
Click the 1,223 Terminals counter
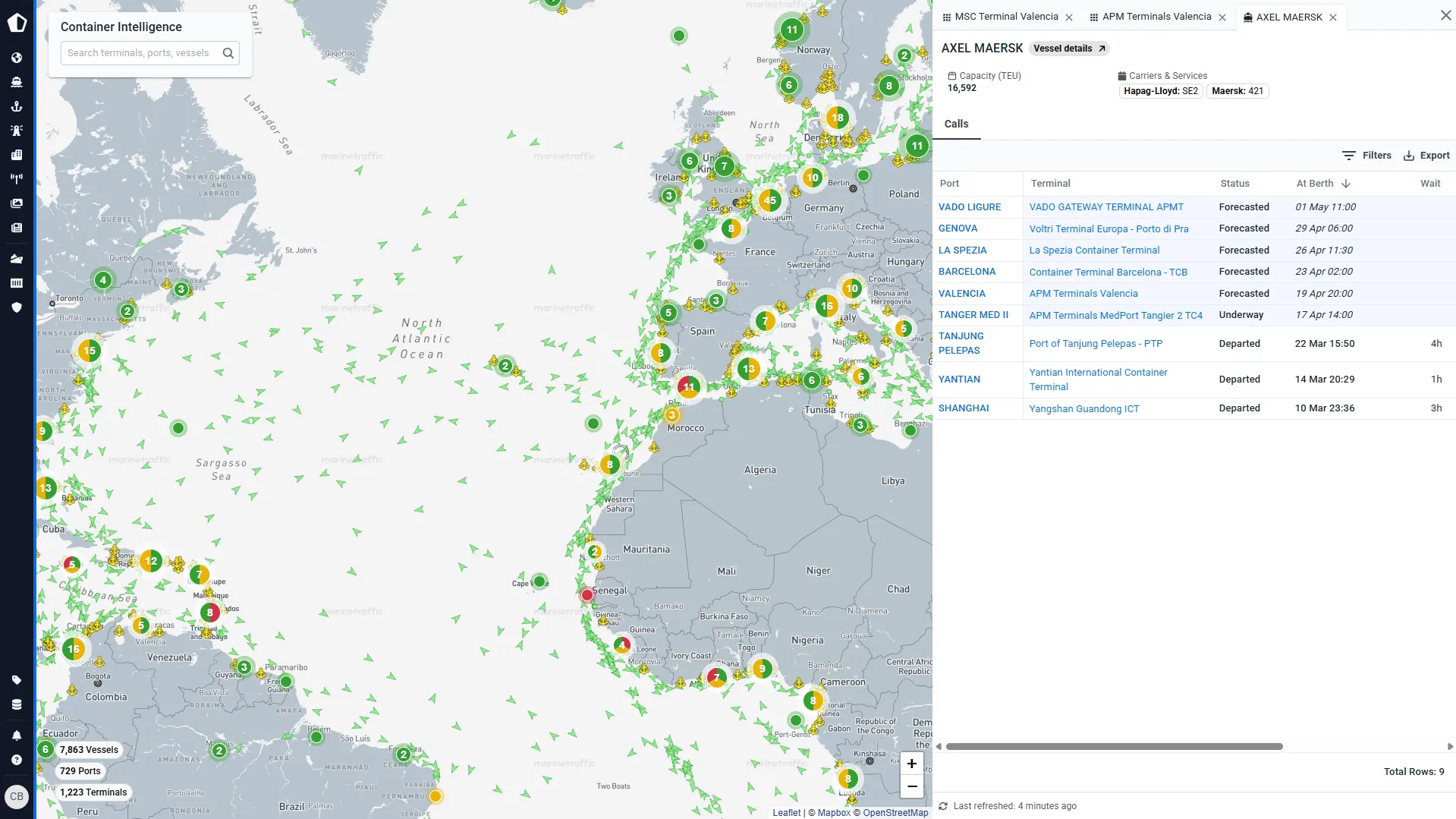[93, 792]
